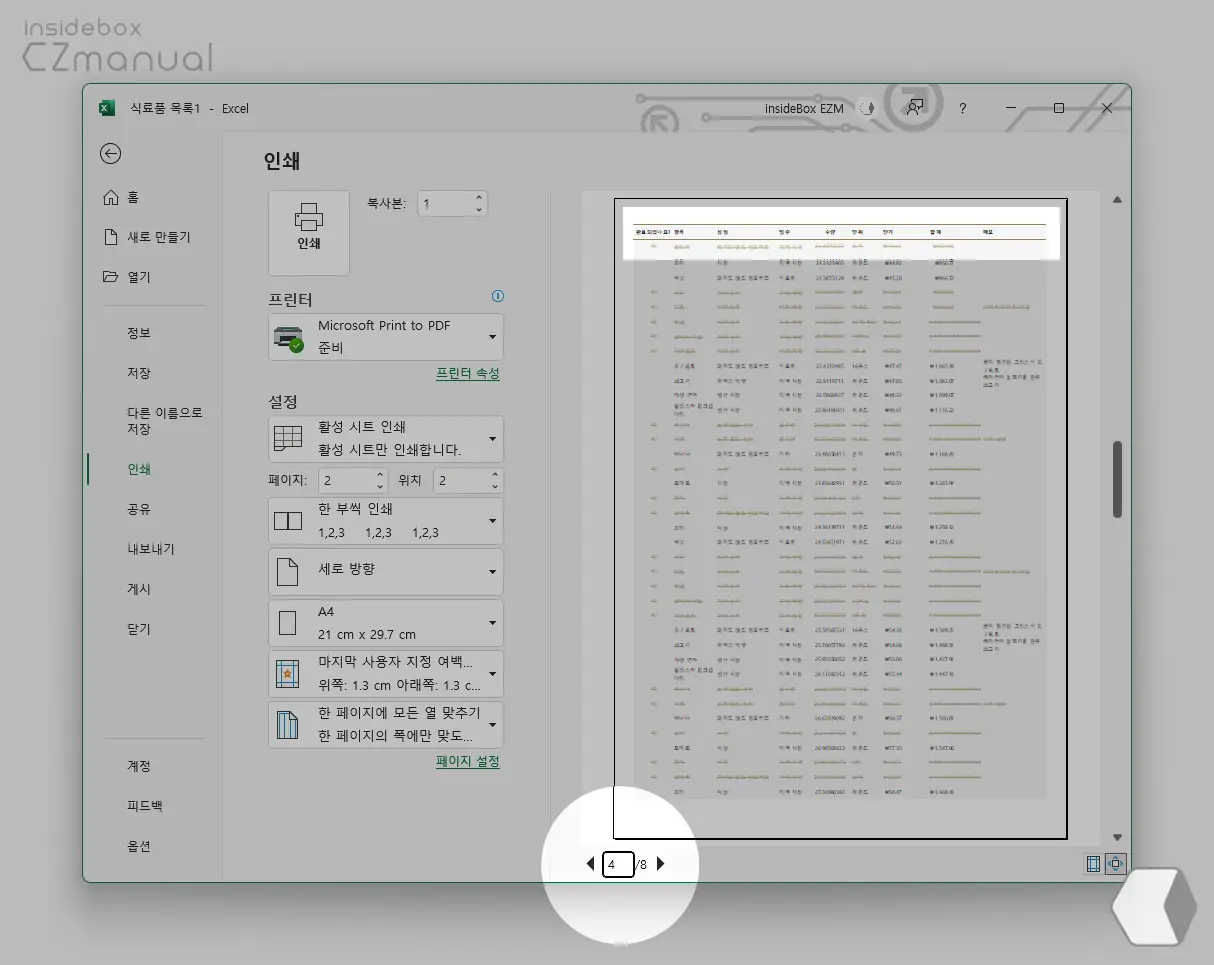Select 저장 in the sidebar menu
The width and height of the screenshot is (1214, 965).
coord(139,373)
